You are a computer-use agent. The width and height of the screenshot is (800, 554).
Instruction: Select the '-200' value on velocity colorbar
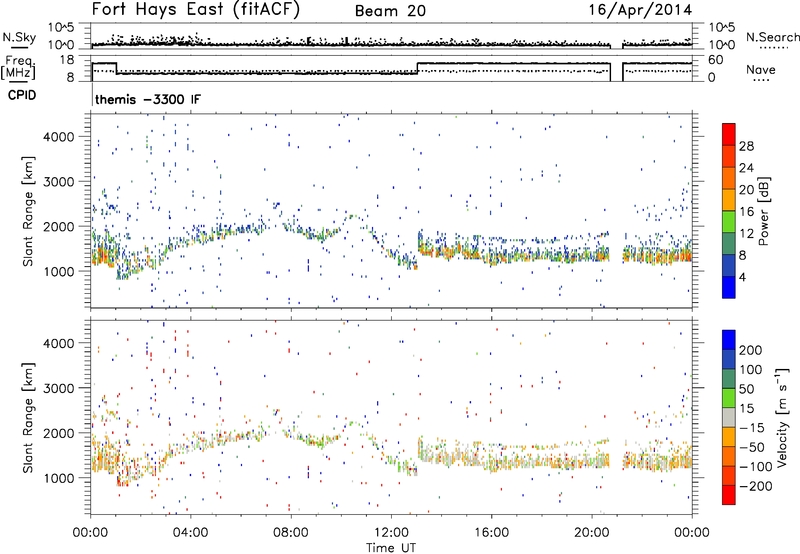tap(754, 486)
